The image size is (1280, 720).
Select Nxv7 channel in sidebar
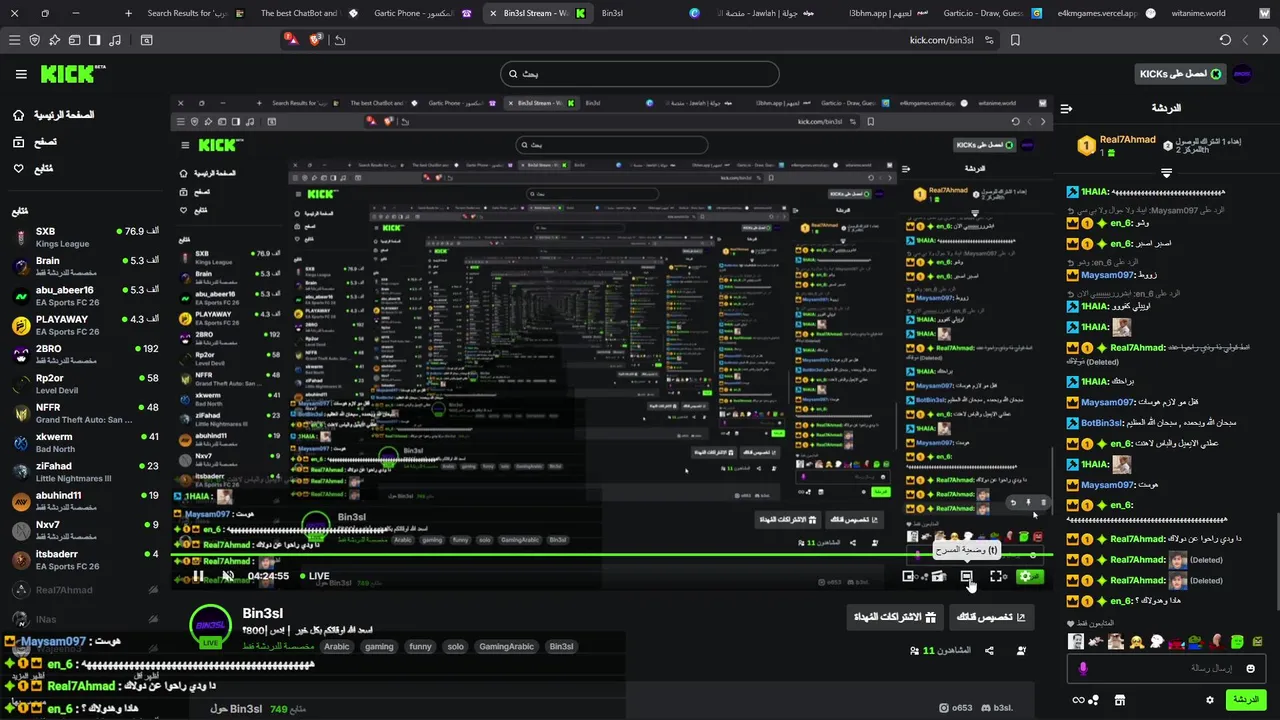pos(85,530)
